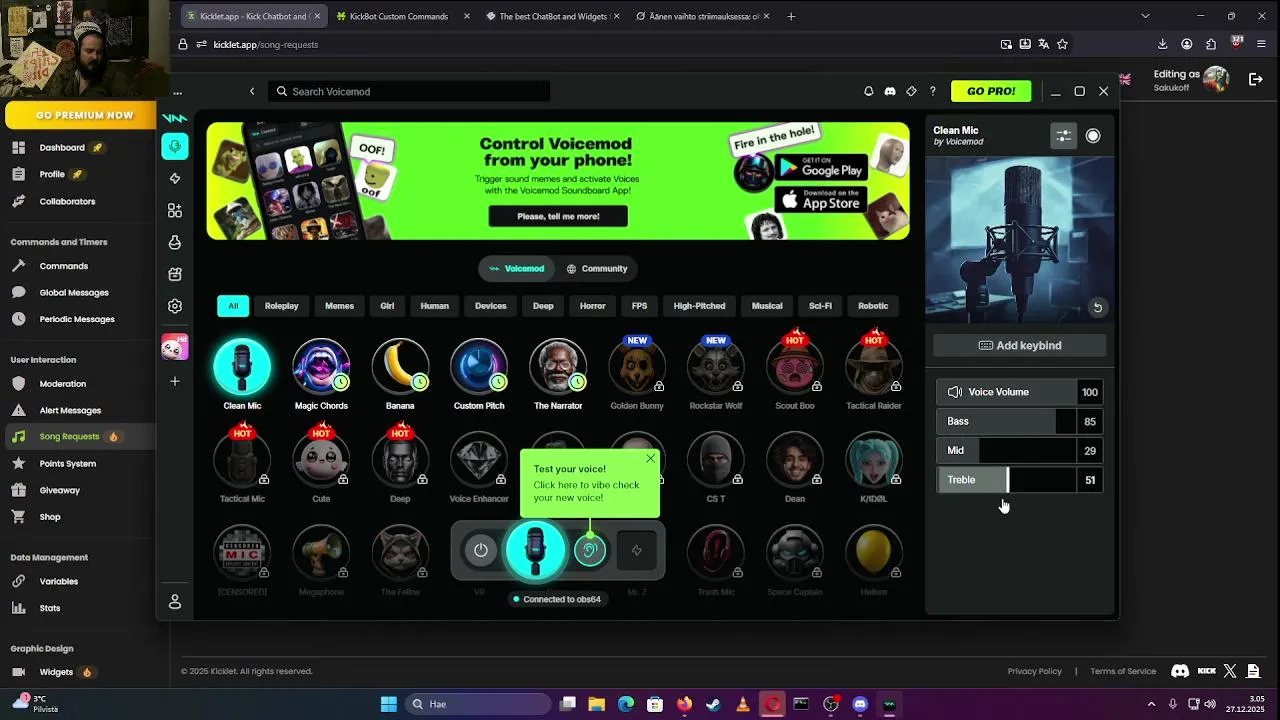Go back with the left arrow in Voicemod
1280x720 pixels.
[252, 91]
